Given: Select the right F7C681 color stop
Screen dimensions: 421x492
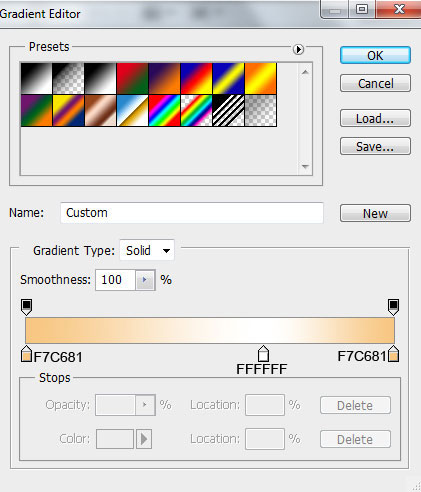Looking at the screenshot, I should tap(393, 354).
